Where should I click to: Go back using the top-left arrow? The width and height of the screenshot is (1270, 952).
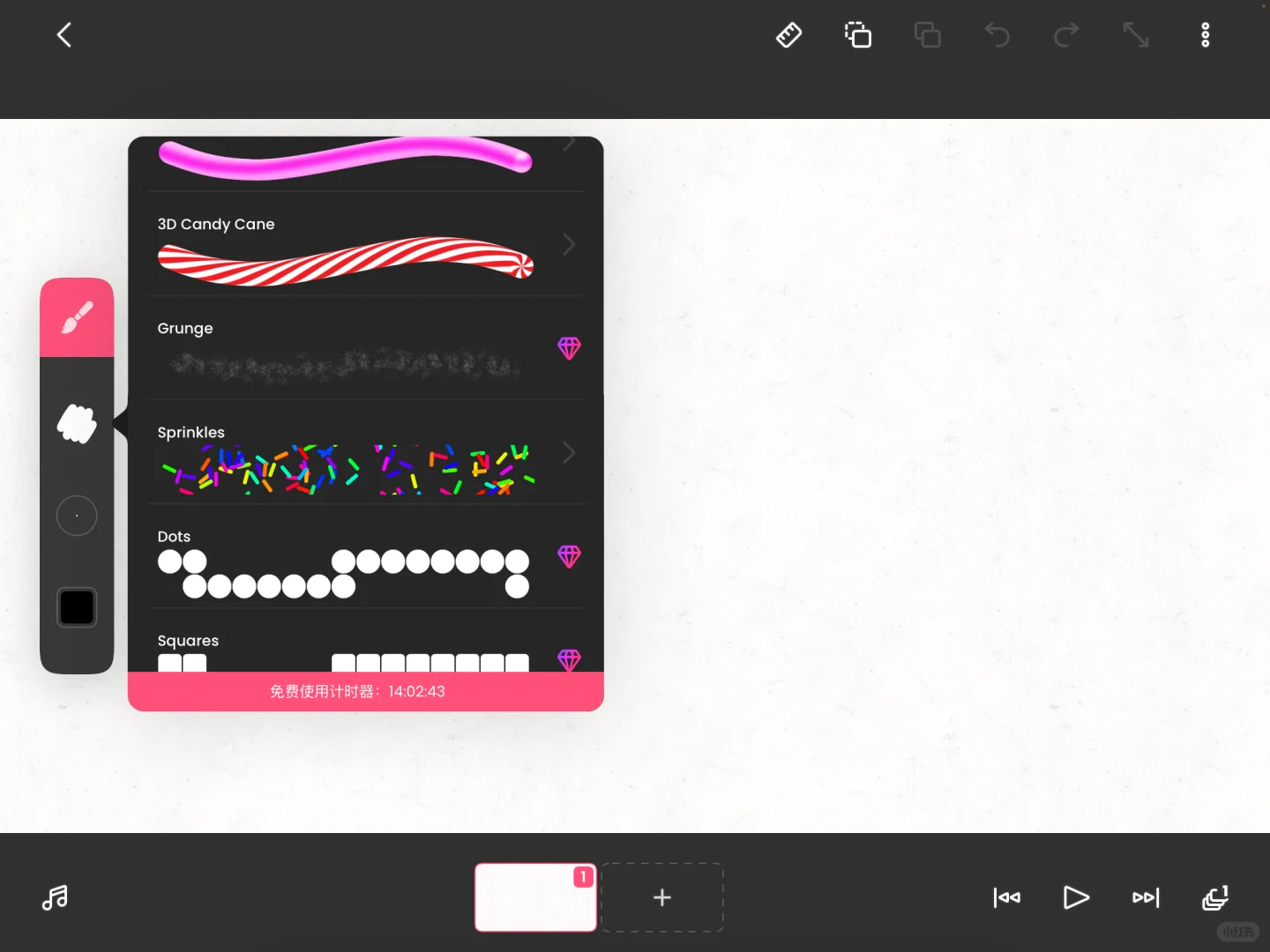click(64, 35)
